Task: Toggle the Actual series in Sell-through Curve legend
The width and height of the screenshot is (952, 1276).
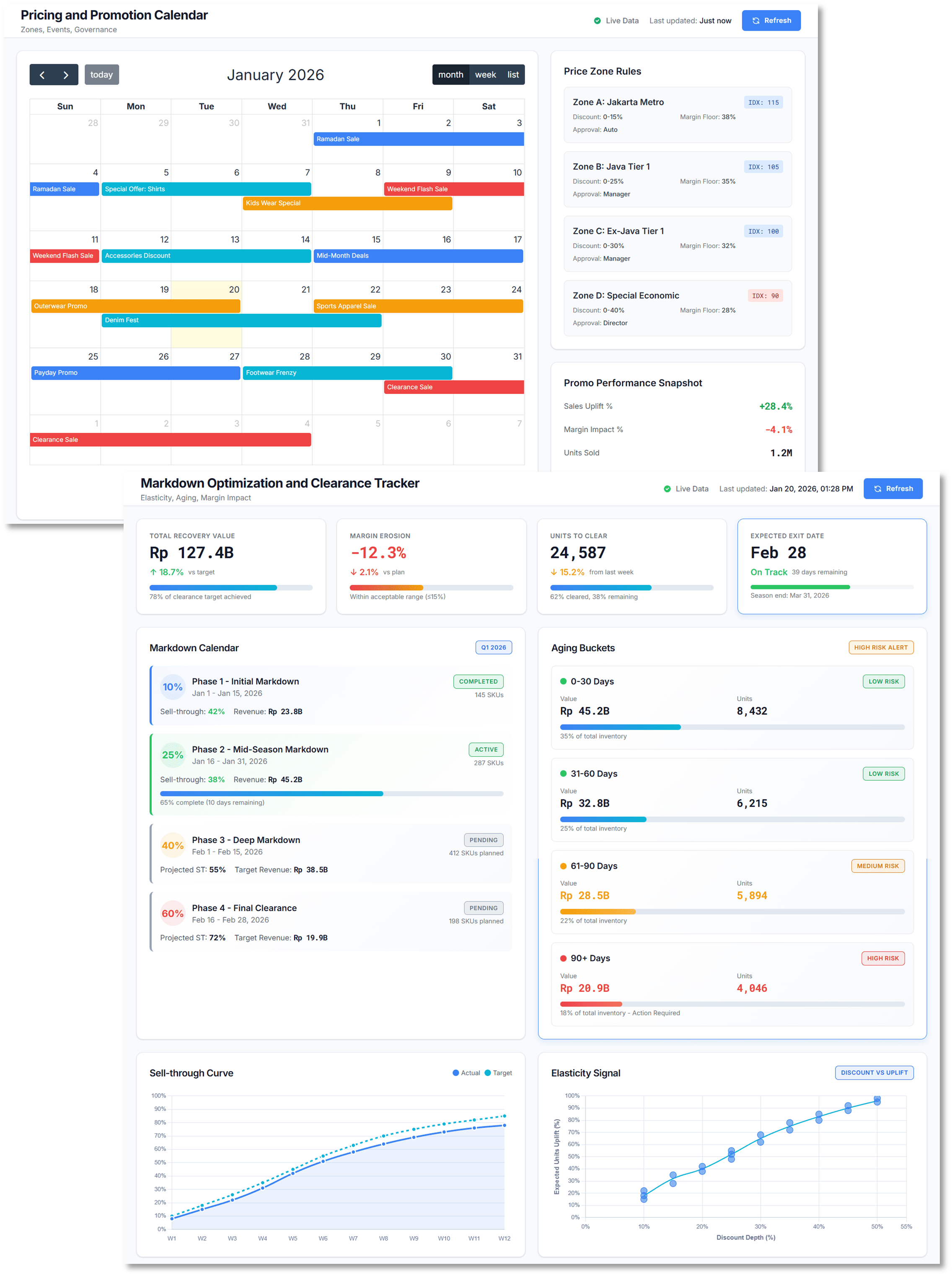Action: 467,1073
